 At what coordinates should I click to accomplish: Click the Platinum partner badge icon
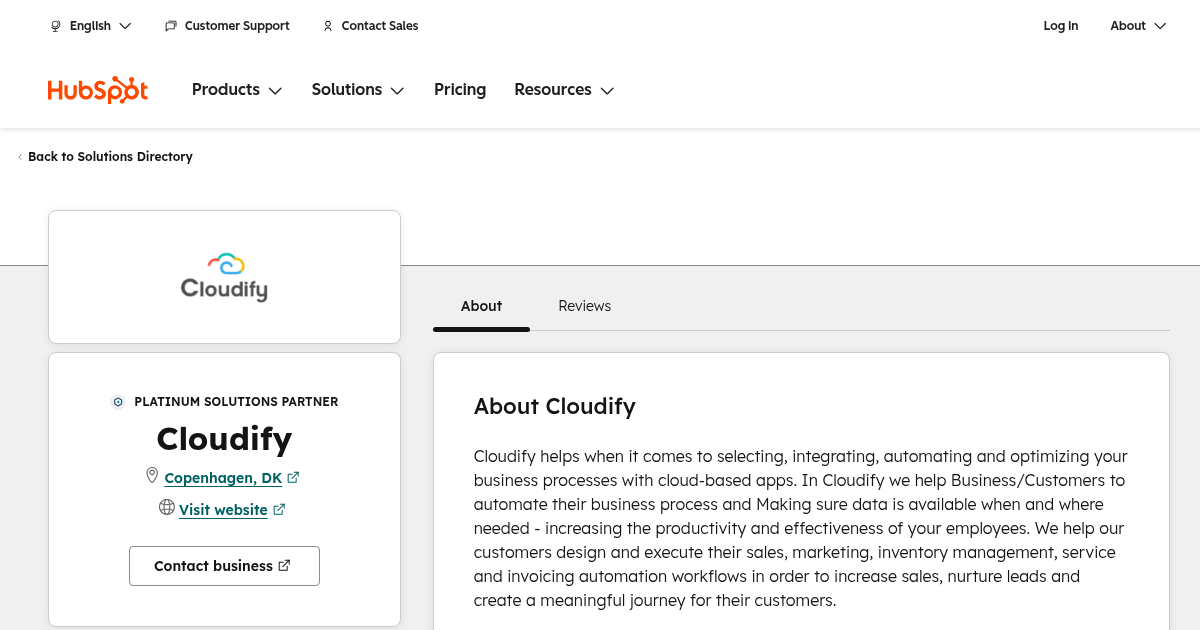[x=118, y=402]
